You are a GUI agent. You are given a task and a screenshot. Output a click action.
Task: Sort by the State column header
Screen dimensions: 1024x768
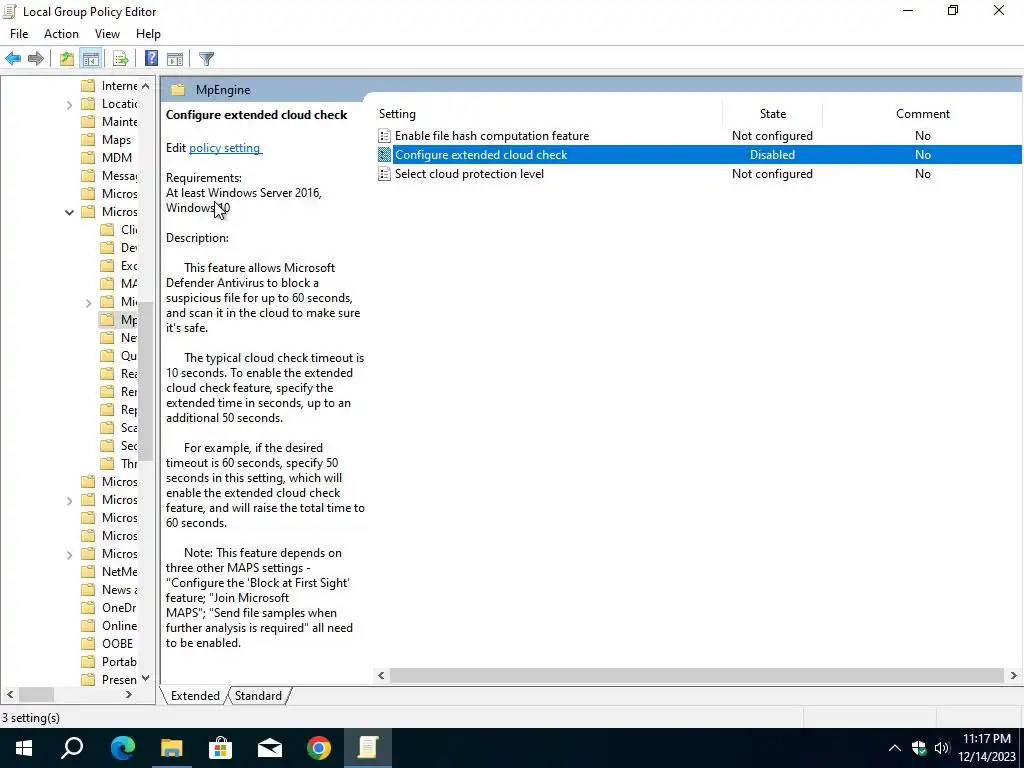click(773, 114)
